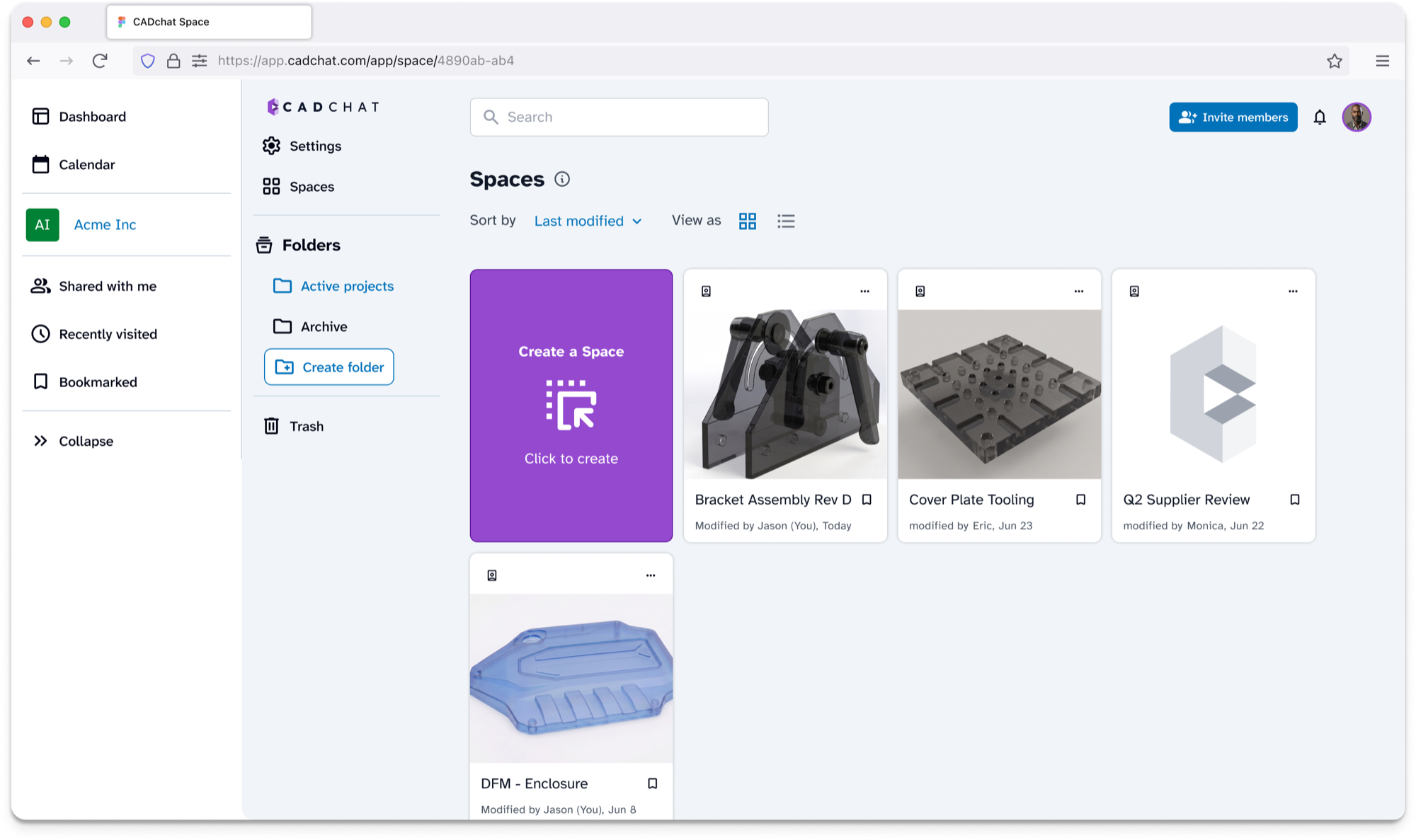Screen dimensions: 1416x840
Task: Collapse the sidebar with chevrons
Action: click(x=40, y=441)
